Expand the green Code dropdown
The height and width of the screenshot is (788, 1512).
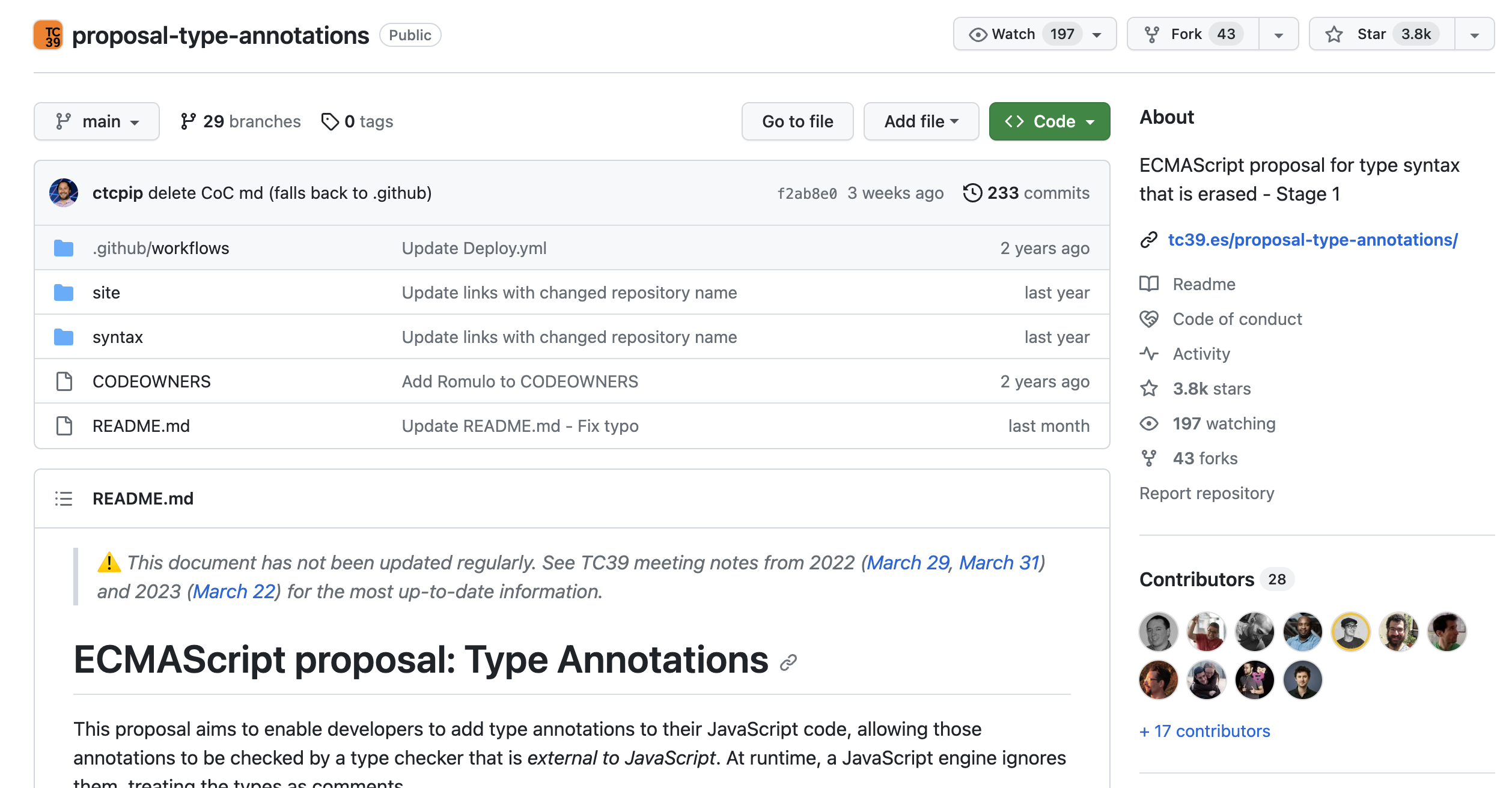[x=1049, y=121]
